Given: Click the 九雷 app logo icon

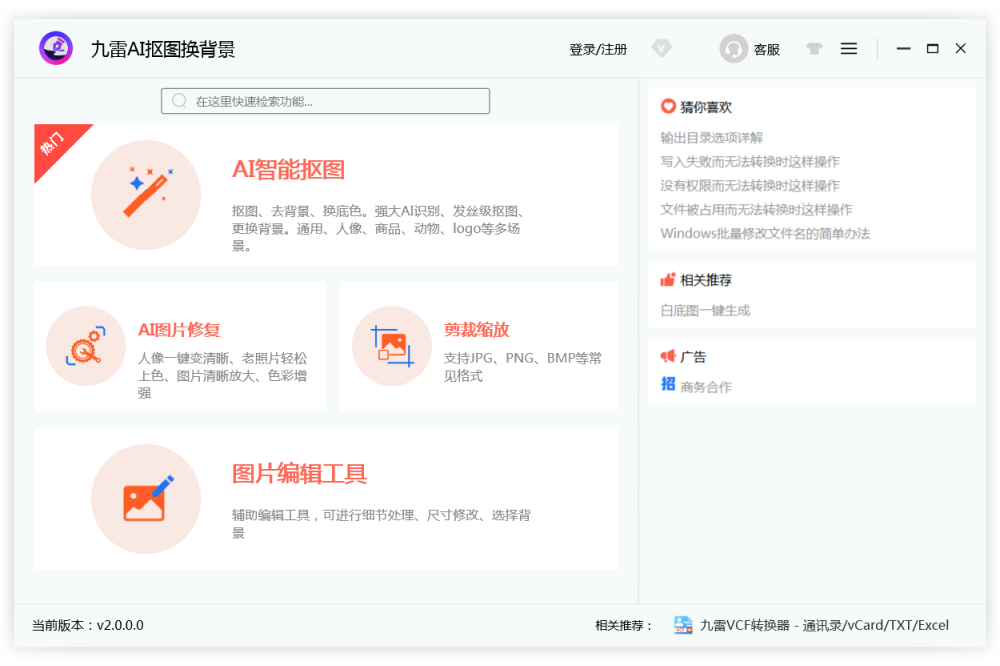Looking at the screenshot, I should point(56,48).
